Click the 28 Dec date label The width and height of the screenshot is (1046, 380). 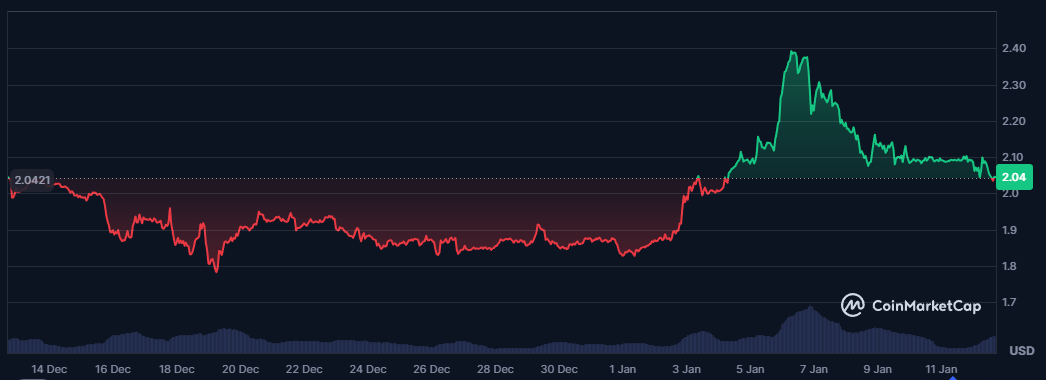[x=496, y=369]
